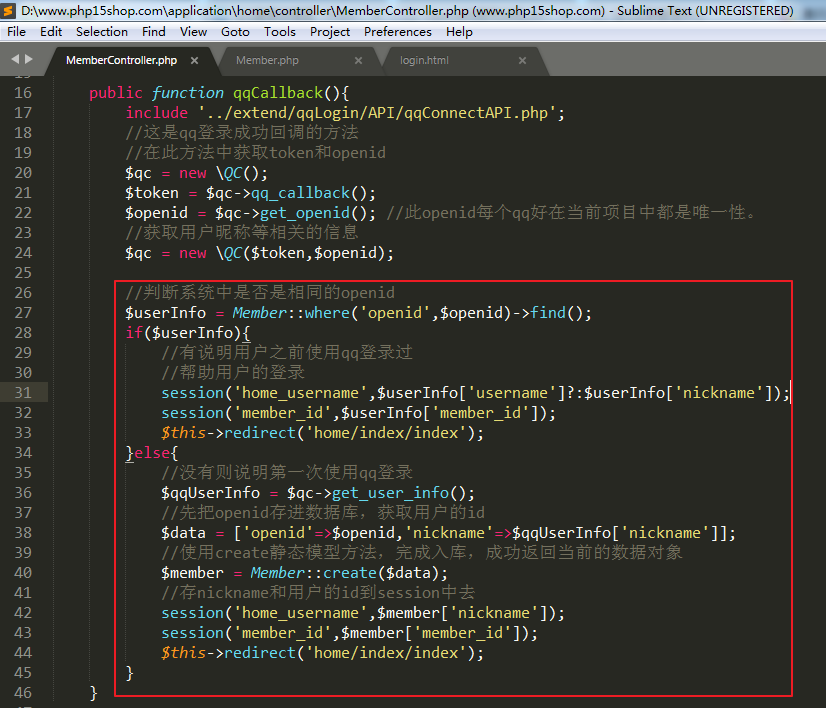Image resolution: width=826 pixels, height=708 pixels.
Task: Open the File menu
Action: 16,32
